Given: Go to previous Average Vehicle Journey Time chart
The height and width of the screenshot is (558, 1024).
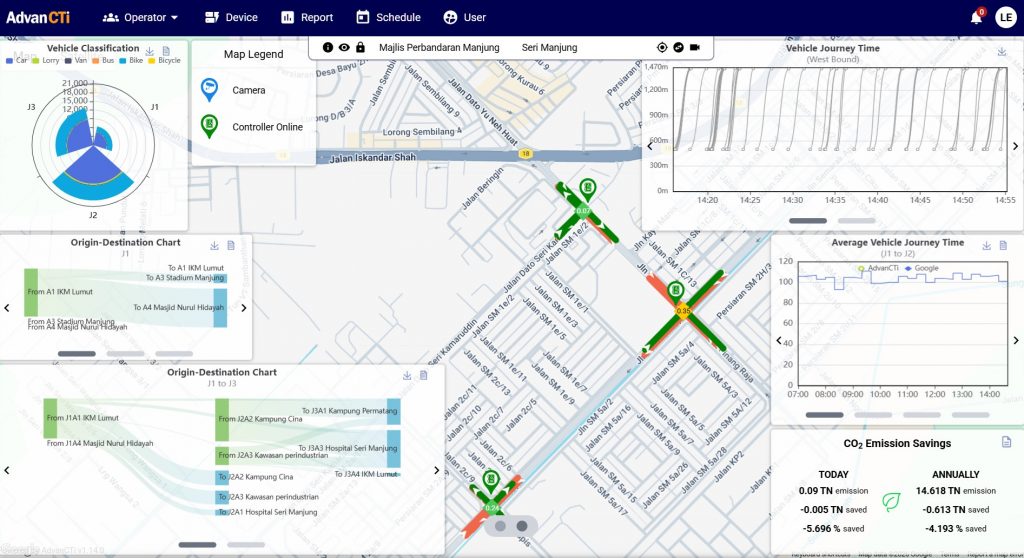Looking at the screenshot, I should click(x=778, y=340).
